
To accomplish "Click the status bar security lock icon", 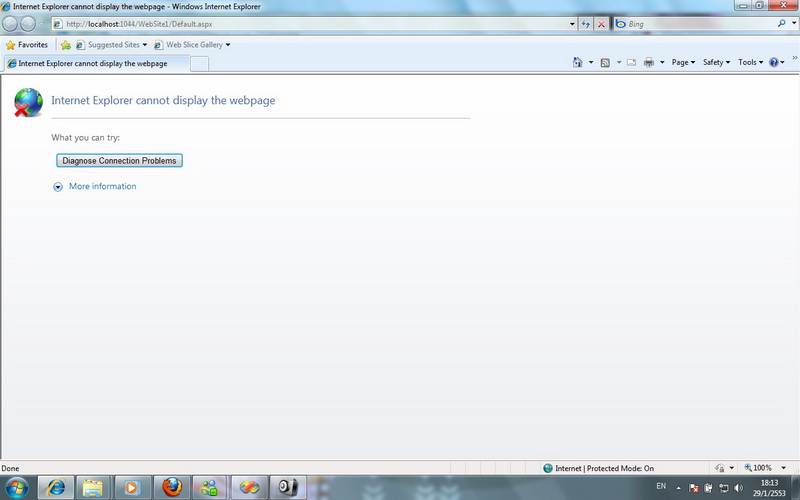I will (720, 468).
